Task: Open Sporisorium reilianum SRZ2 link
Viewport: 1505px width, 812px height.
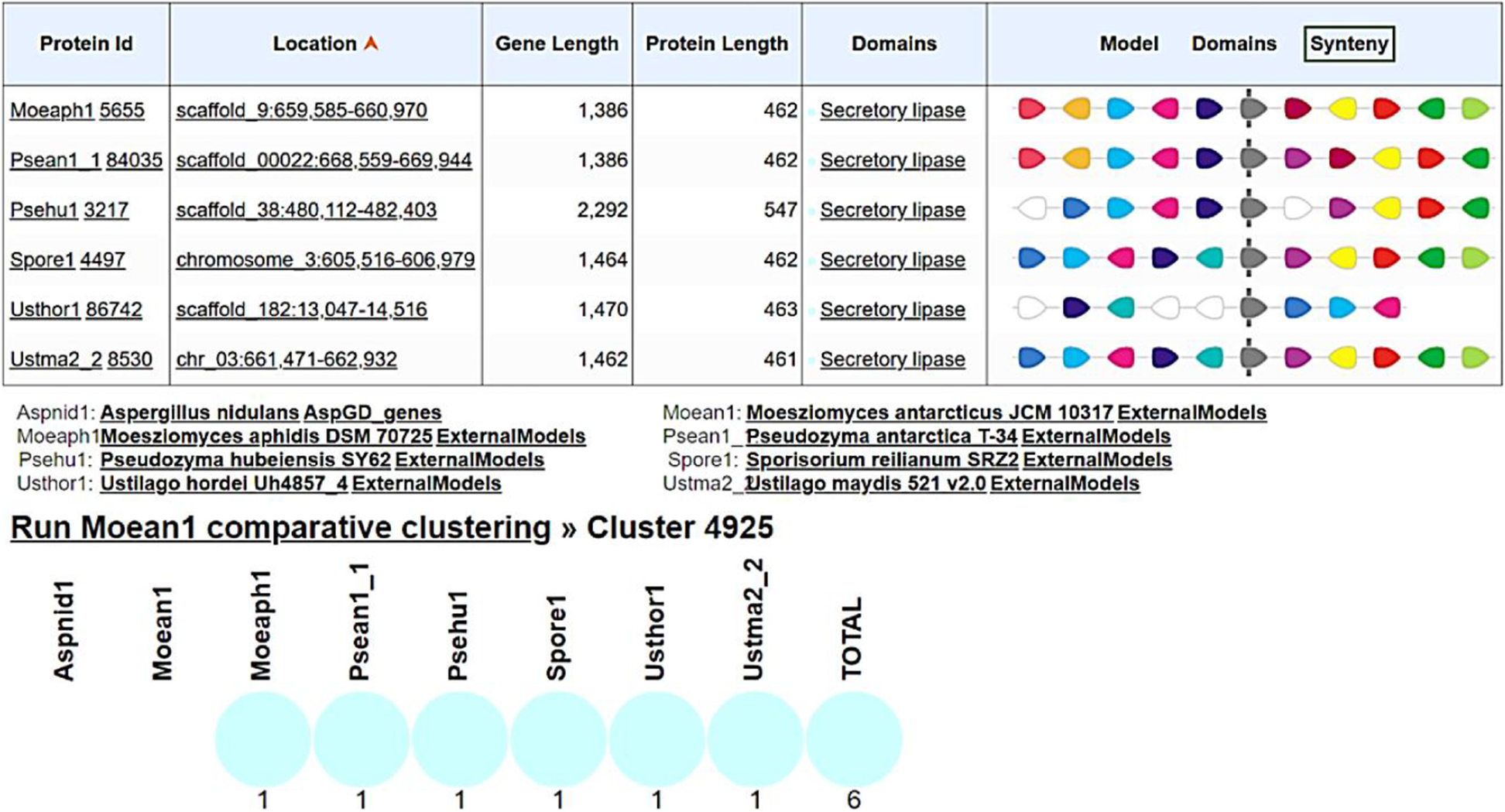Action: (883, 460)
